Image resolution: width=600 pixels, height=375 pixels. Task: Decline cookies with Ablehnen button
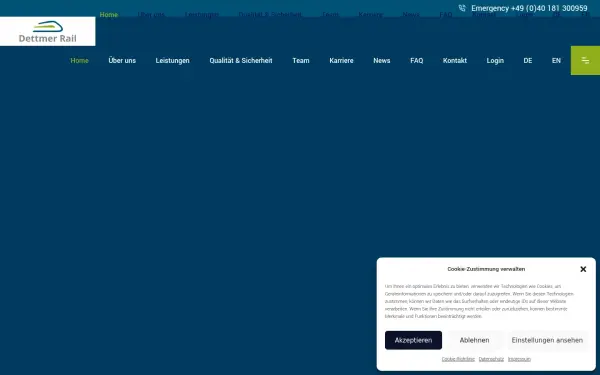pyautogui.click(x=474, y=340)
